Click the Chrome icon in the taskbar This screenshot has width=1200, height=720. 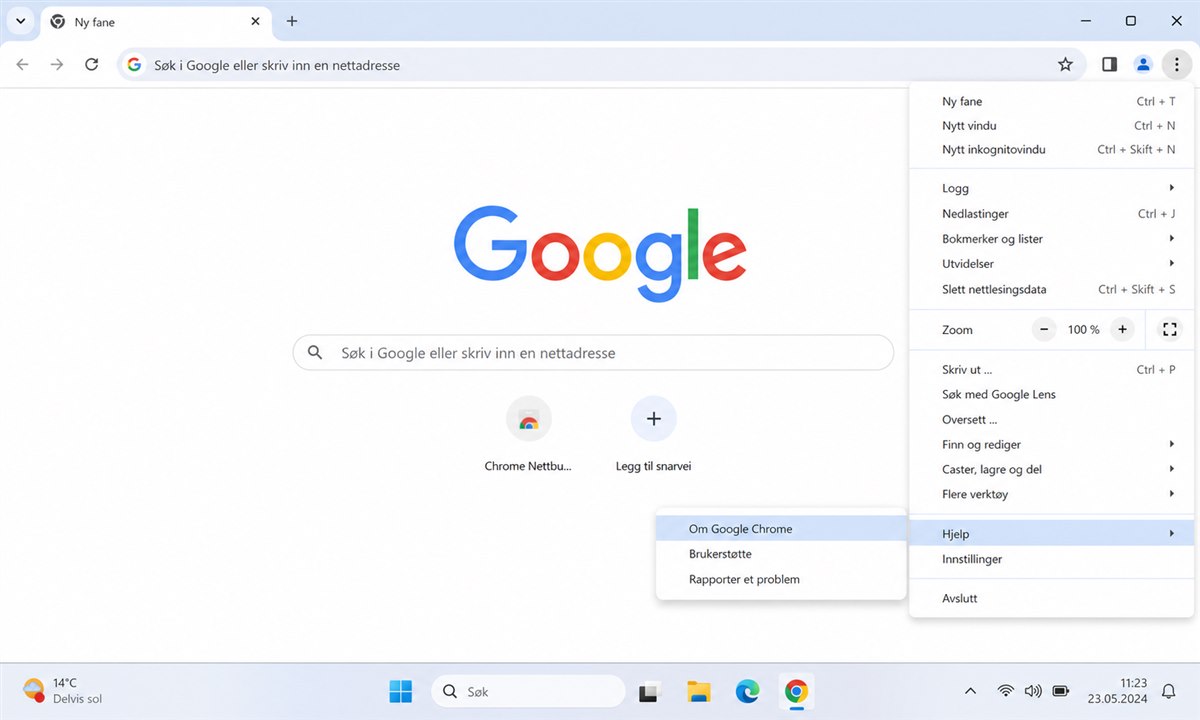[796, 691]
